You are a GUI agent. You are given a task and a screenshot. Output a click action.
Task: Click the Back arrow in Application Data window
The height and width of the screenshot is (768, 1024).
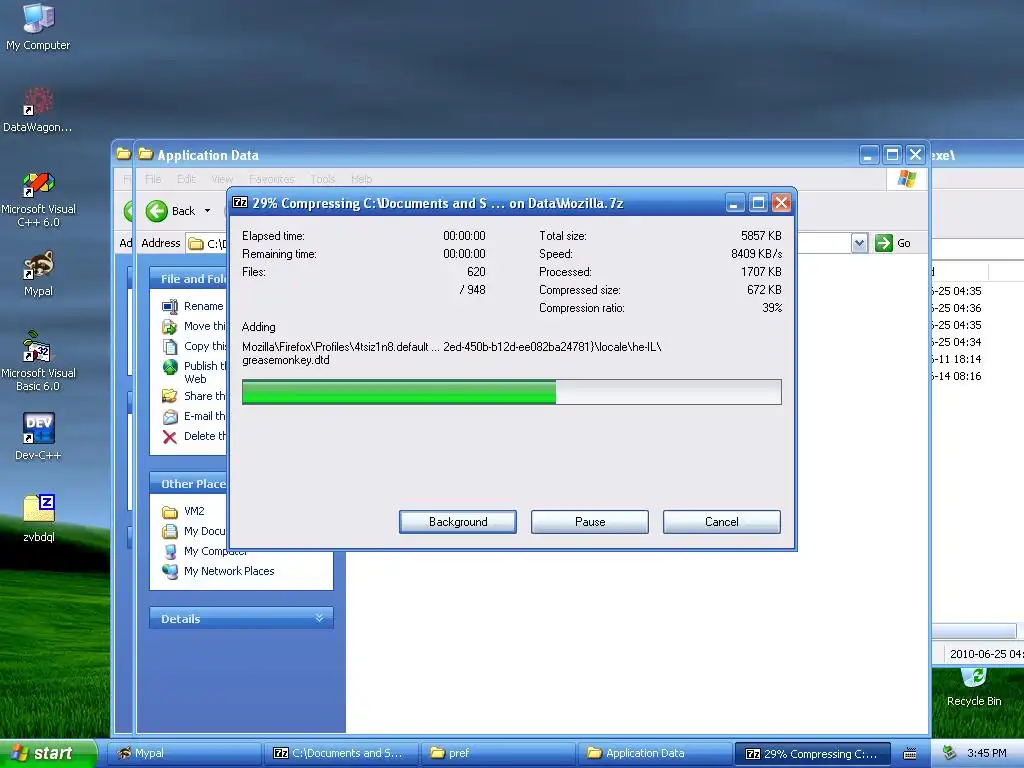click(x=157, y=211)
